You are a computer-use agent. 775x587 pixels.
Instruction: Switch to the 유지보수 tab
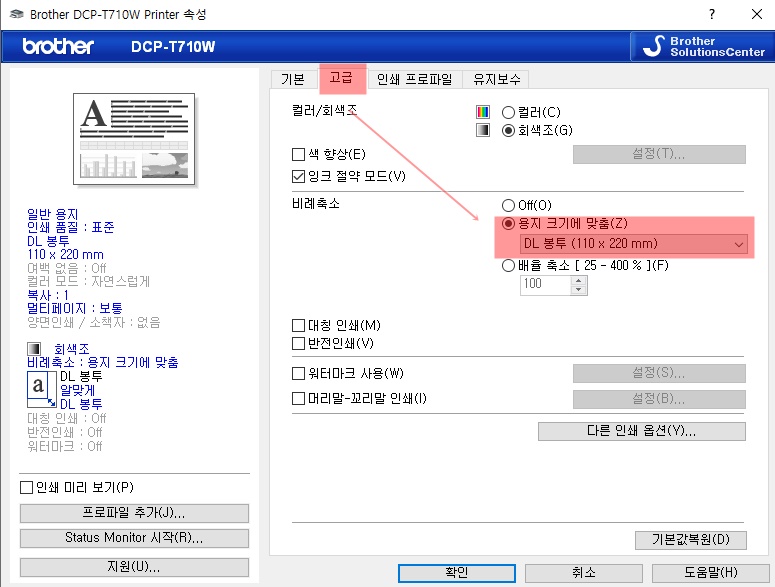tap(497, 80)
